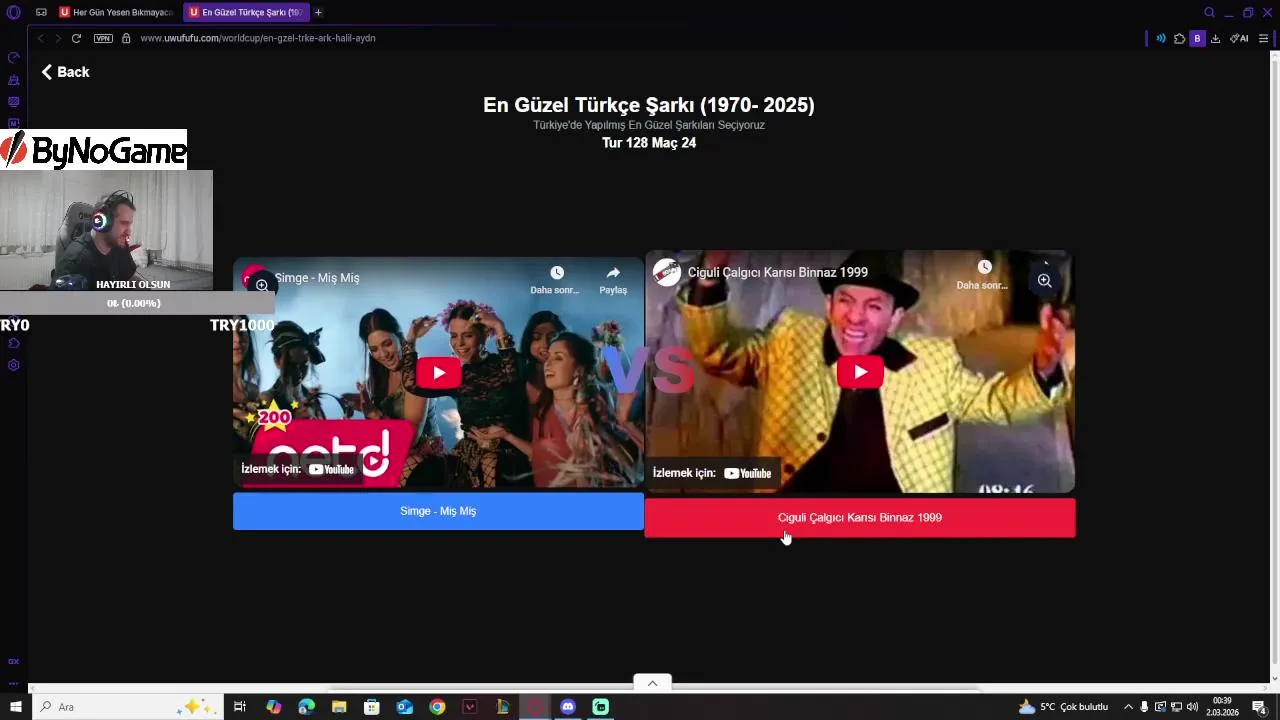Open the Opera AI assistant button

click(x=1239, y=38)
